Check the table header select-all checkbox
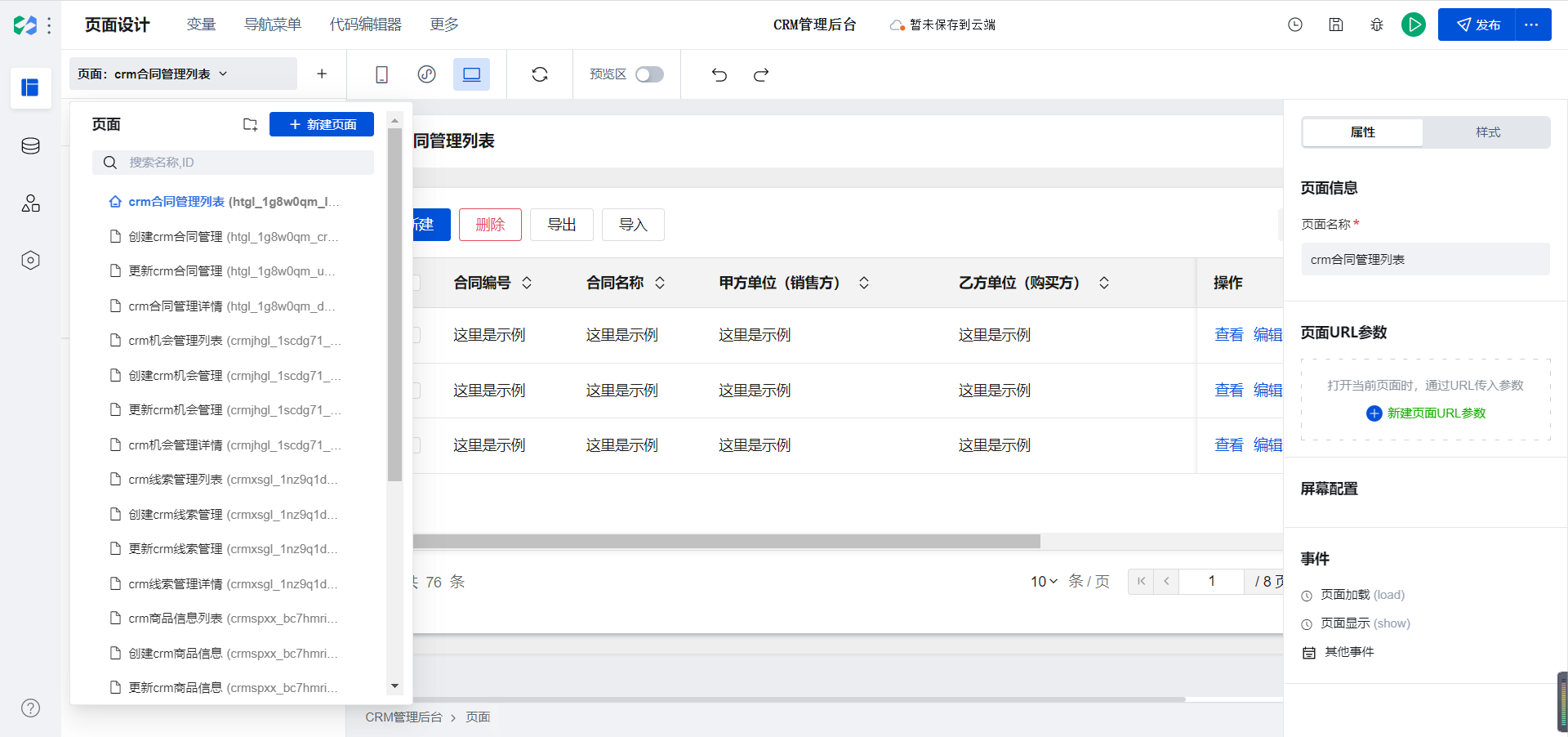1568x737 pixels. pyautogui.click(x=416, y=283)
